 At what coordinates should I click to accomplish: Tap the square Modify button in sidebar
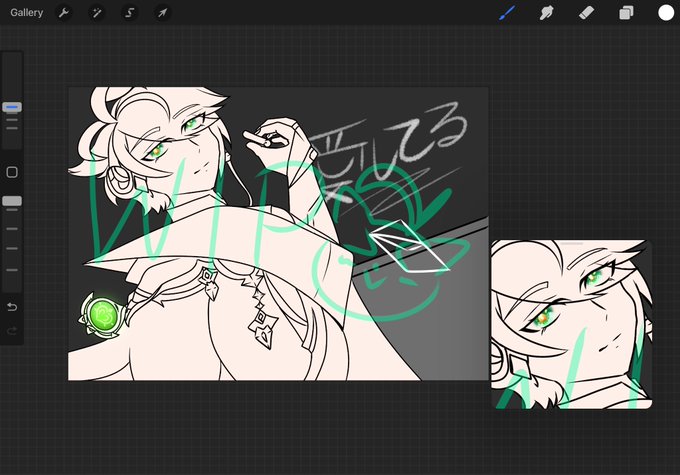(x=12, y=172)
